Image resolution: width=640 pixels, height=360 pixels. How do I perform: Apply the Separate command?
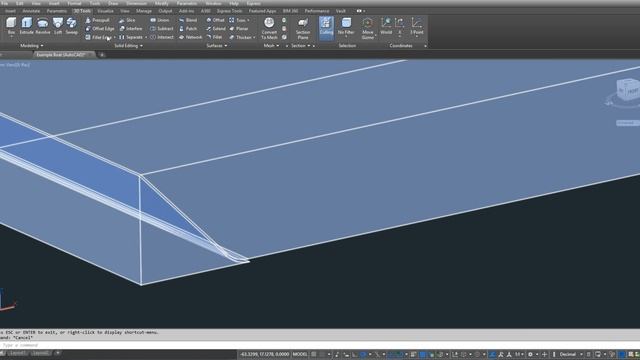[x=131, y=37]
